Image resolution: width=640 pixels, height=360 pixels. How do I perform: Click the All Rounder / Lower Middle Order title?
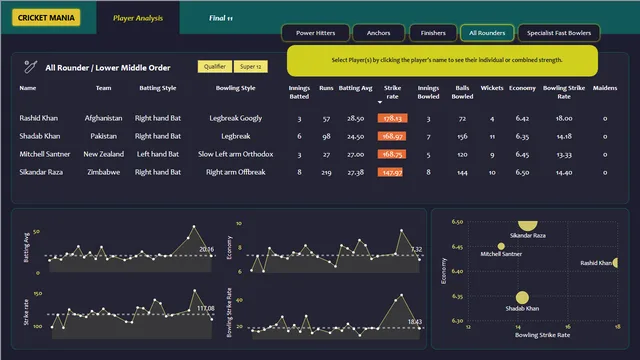pyautogui.click(x=108, y=68)
